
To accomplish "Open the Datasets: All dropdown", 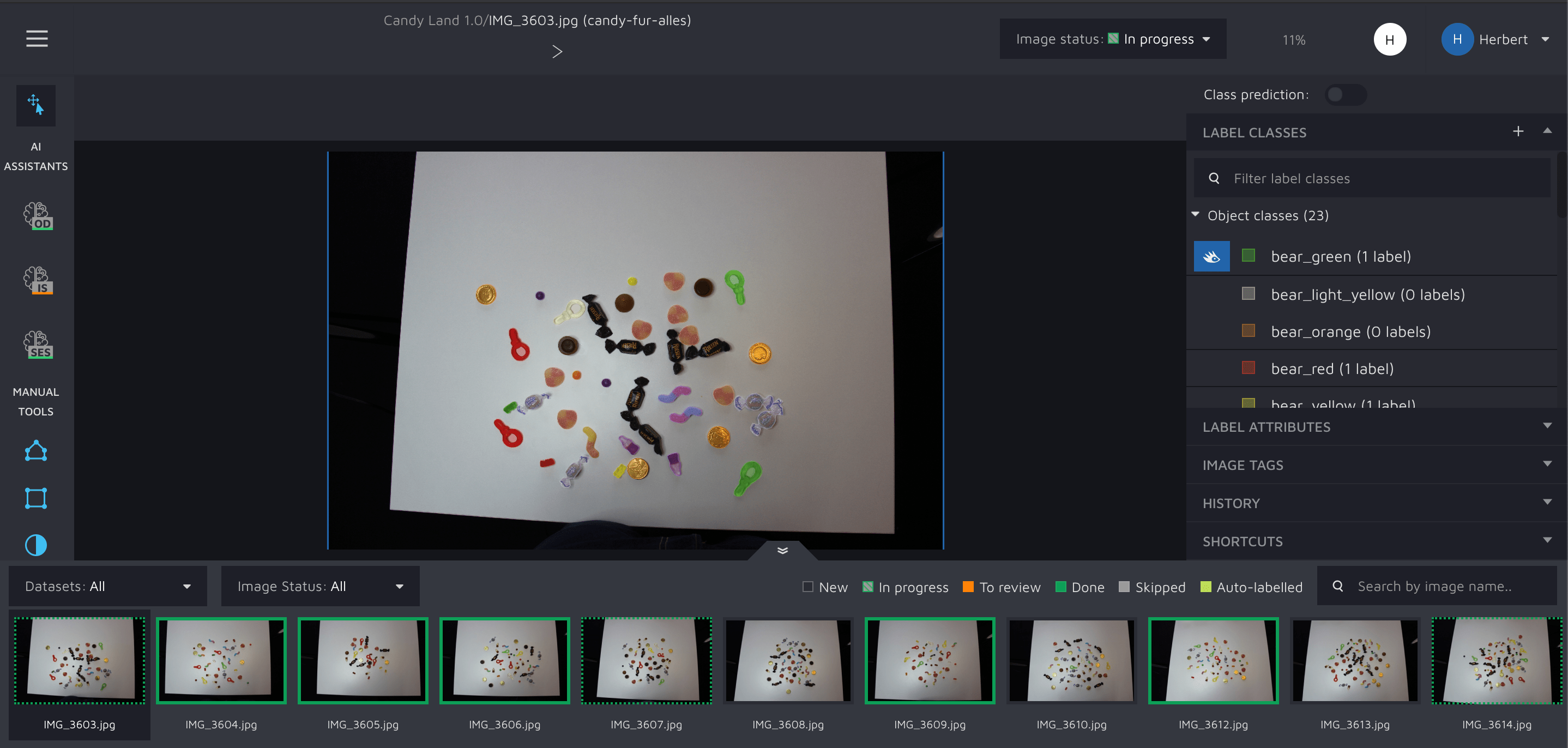I will [108, 586].
